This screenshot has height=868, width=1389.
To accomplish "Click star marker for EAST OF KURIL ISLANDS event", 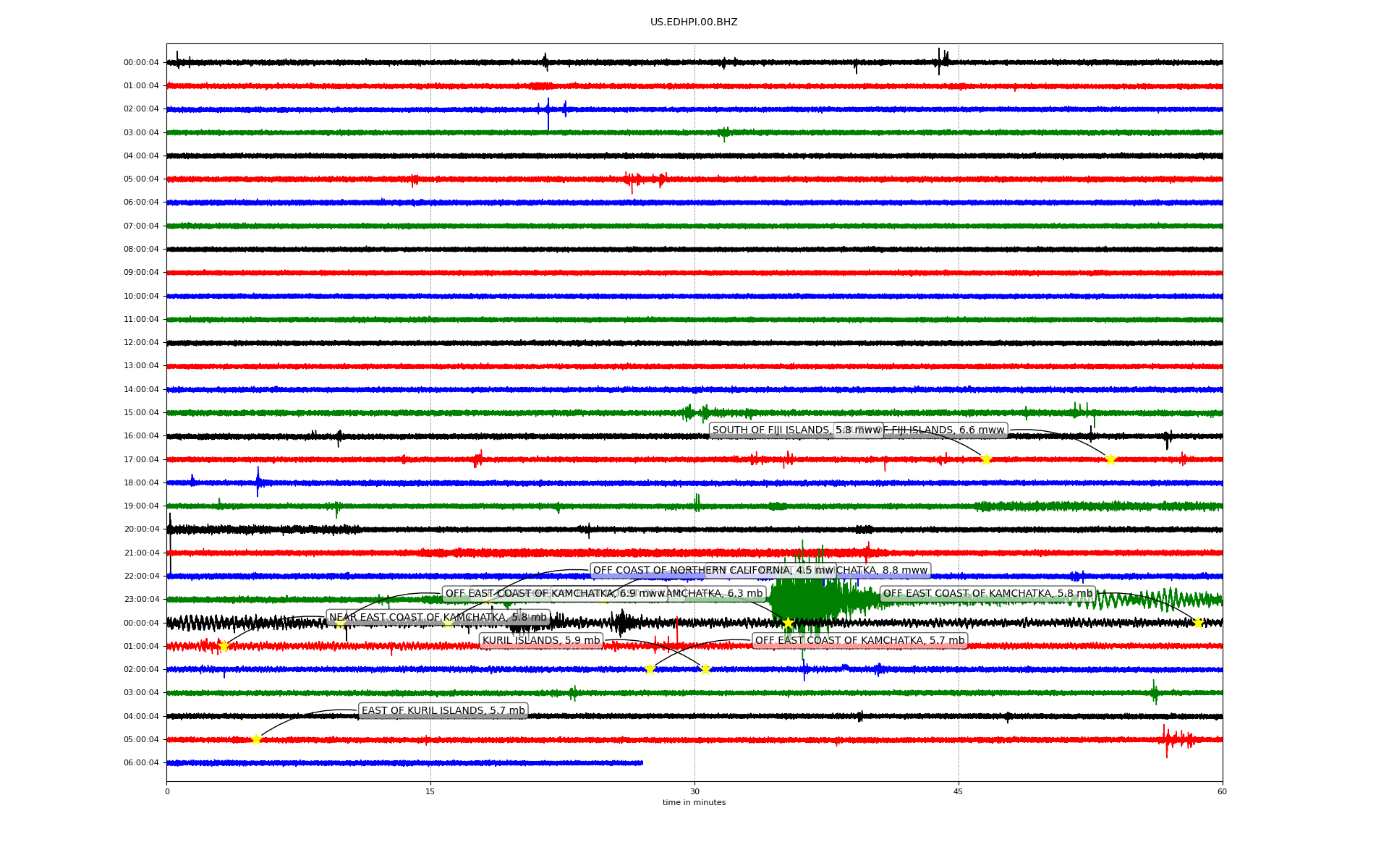I will [x=256, y=739].
